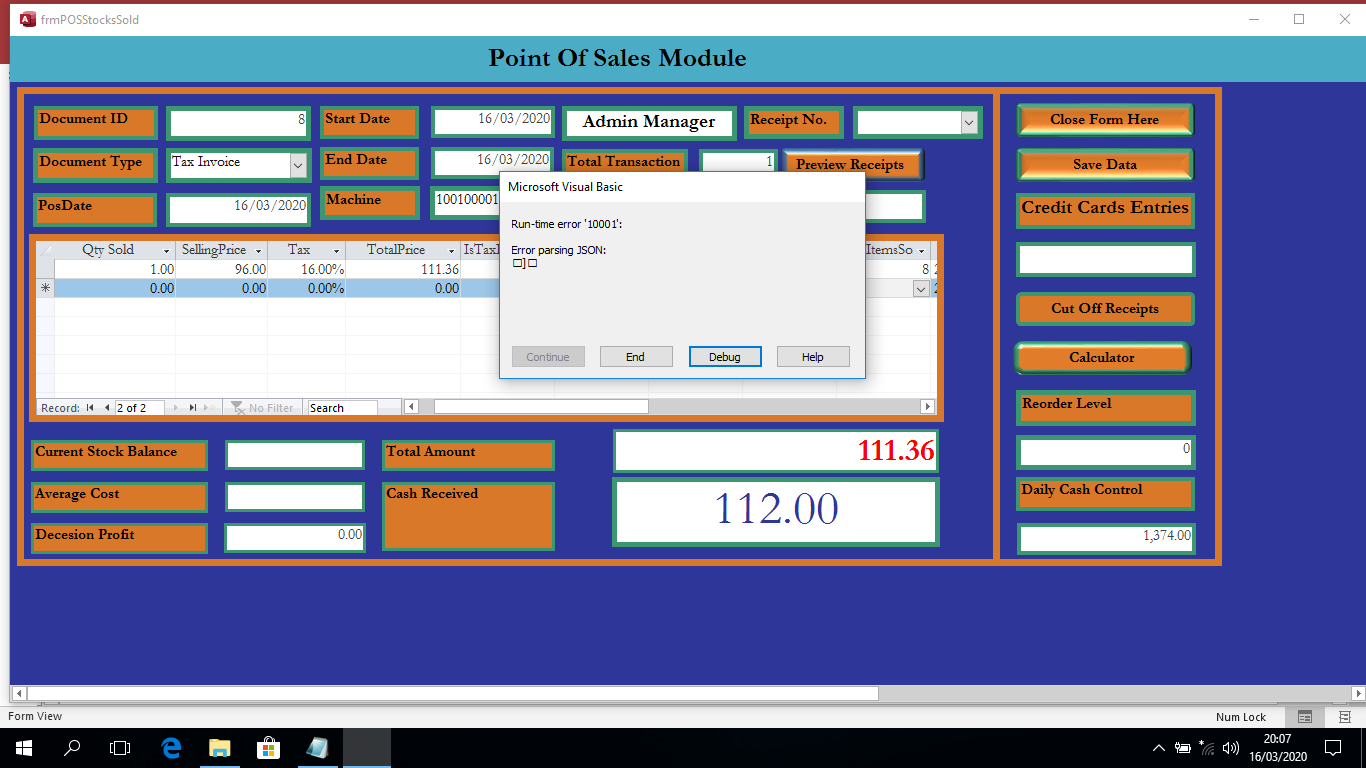
Task: Open the TotalPrice column dropdown arrow
Action: [x=450, y=251]
